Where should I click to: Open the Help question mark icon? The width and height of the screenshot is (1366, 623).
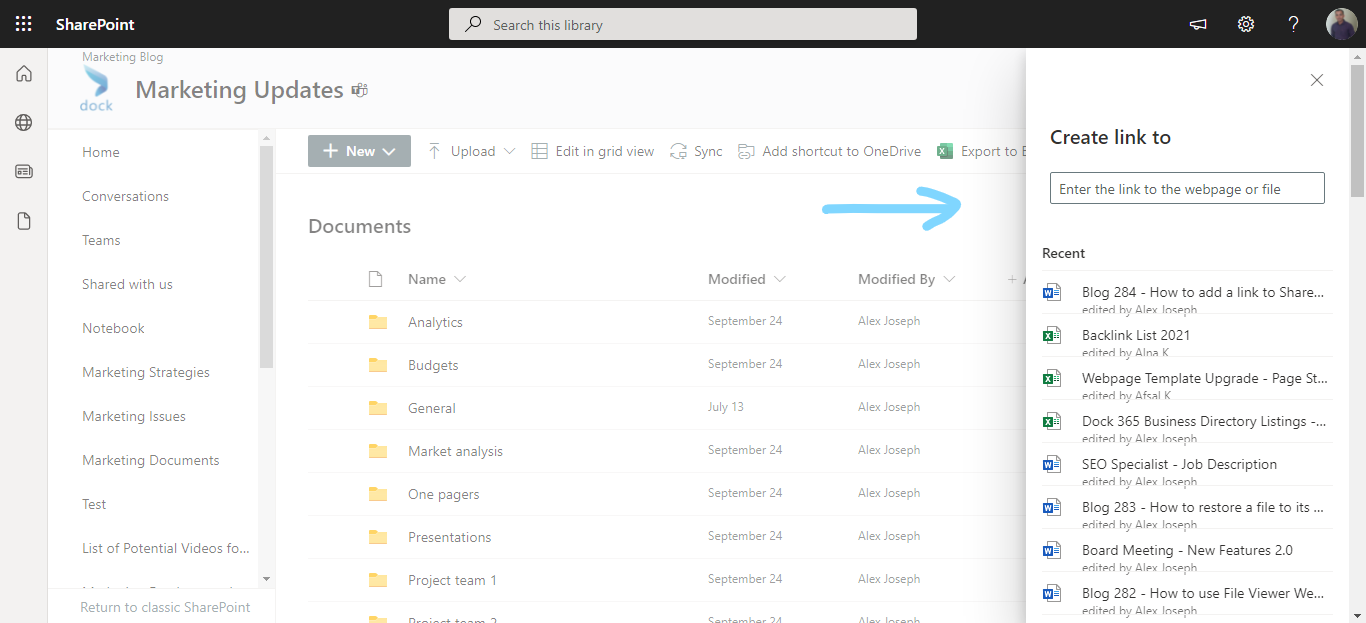1292,23
